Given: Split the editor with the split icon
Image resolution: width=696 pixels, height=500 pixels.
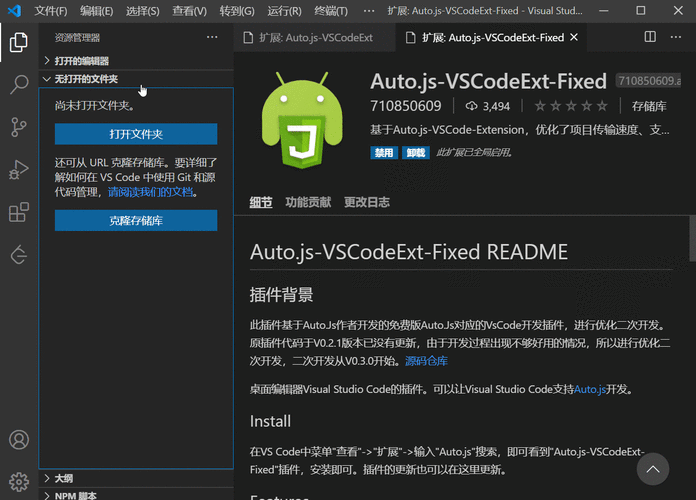Looking at the screenshot, I should (x=650, y=37).
